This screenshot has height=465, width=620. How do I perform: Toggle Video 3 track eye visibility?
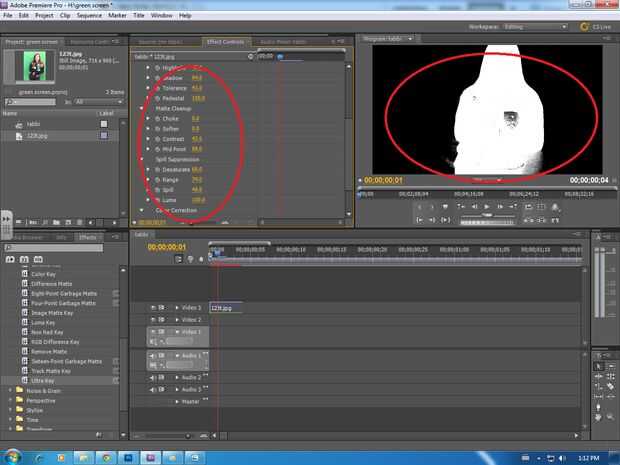(x=153, y=308)
